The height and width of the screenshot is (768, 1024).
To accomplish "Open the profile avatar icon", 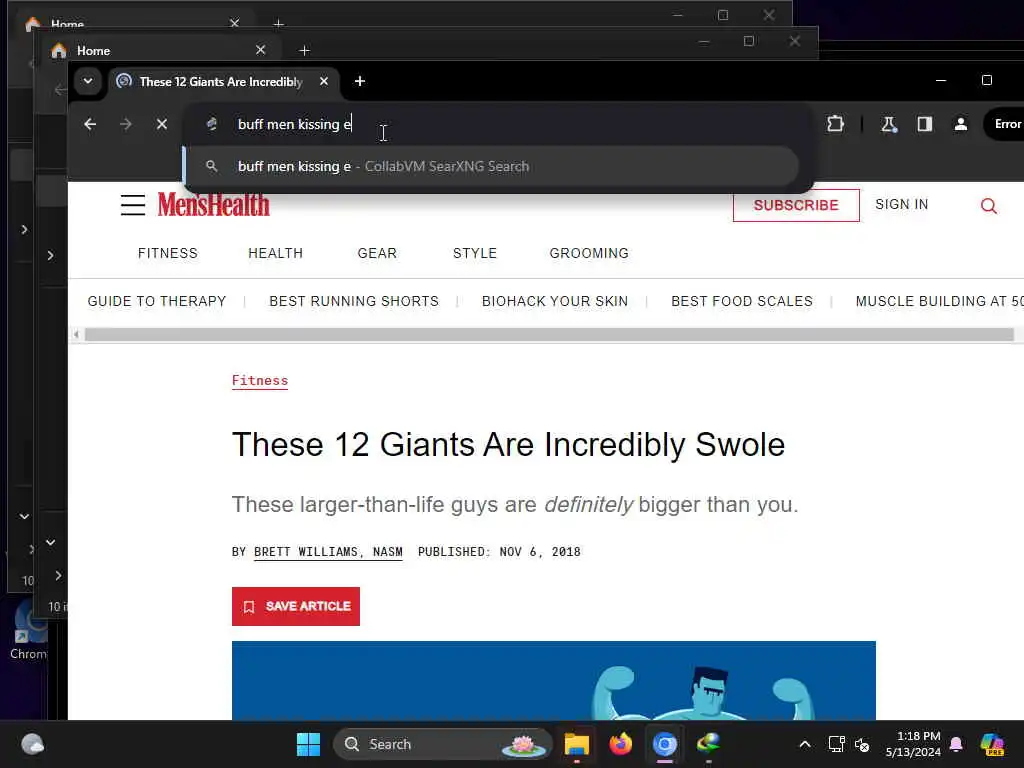I will [x=961, y=124].
